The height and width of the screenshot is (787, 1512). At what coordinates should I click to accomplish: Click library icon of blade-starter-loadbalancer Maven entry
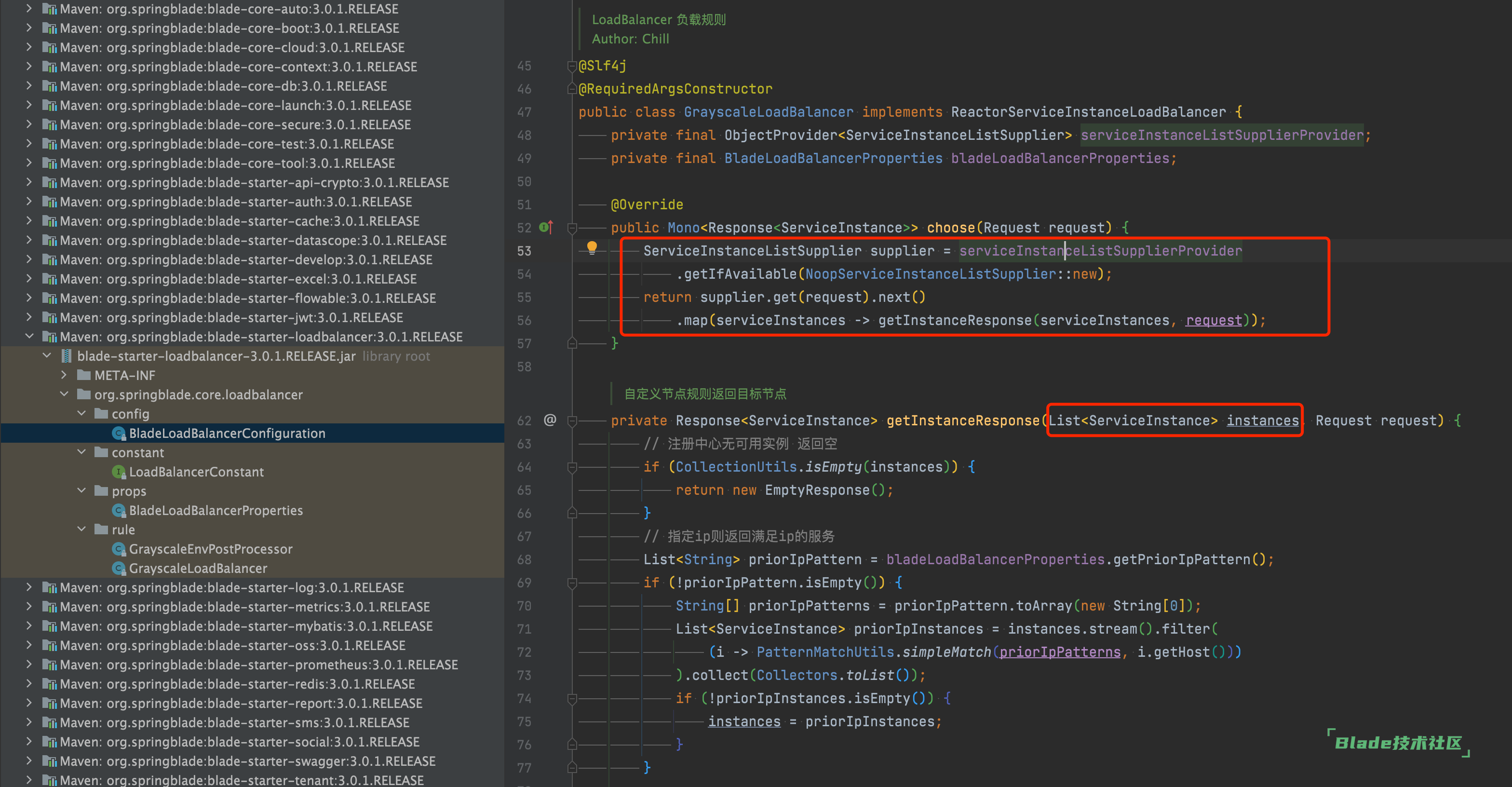click(50, 337)
